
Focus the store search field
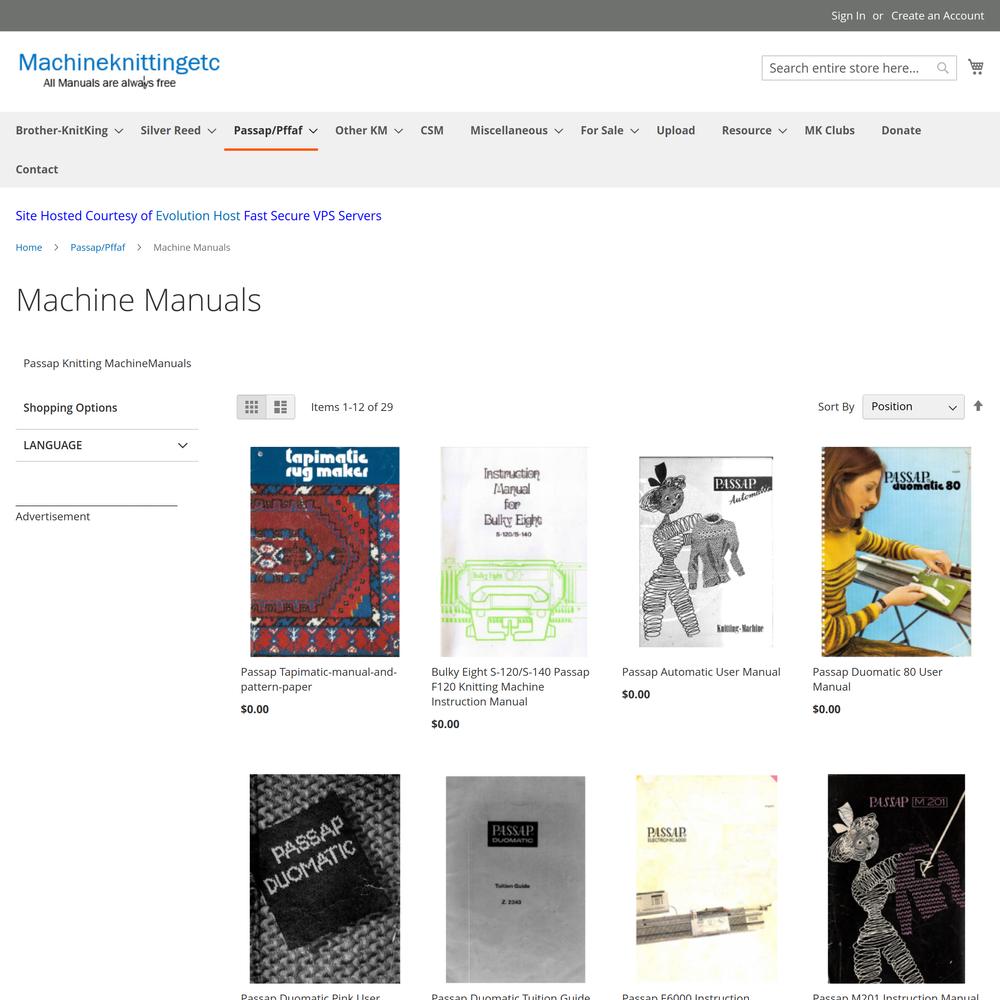coord(858,68)
